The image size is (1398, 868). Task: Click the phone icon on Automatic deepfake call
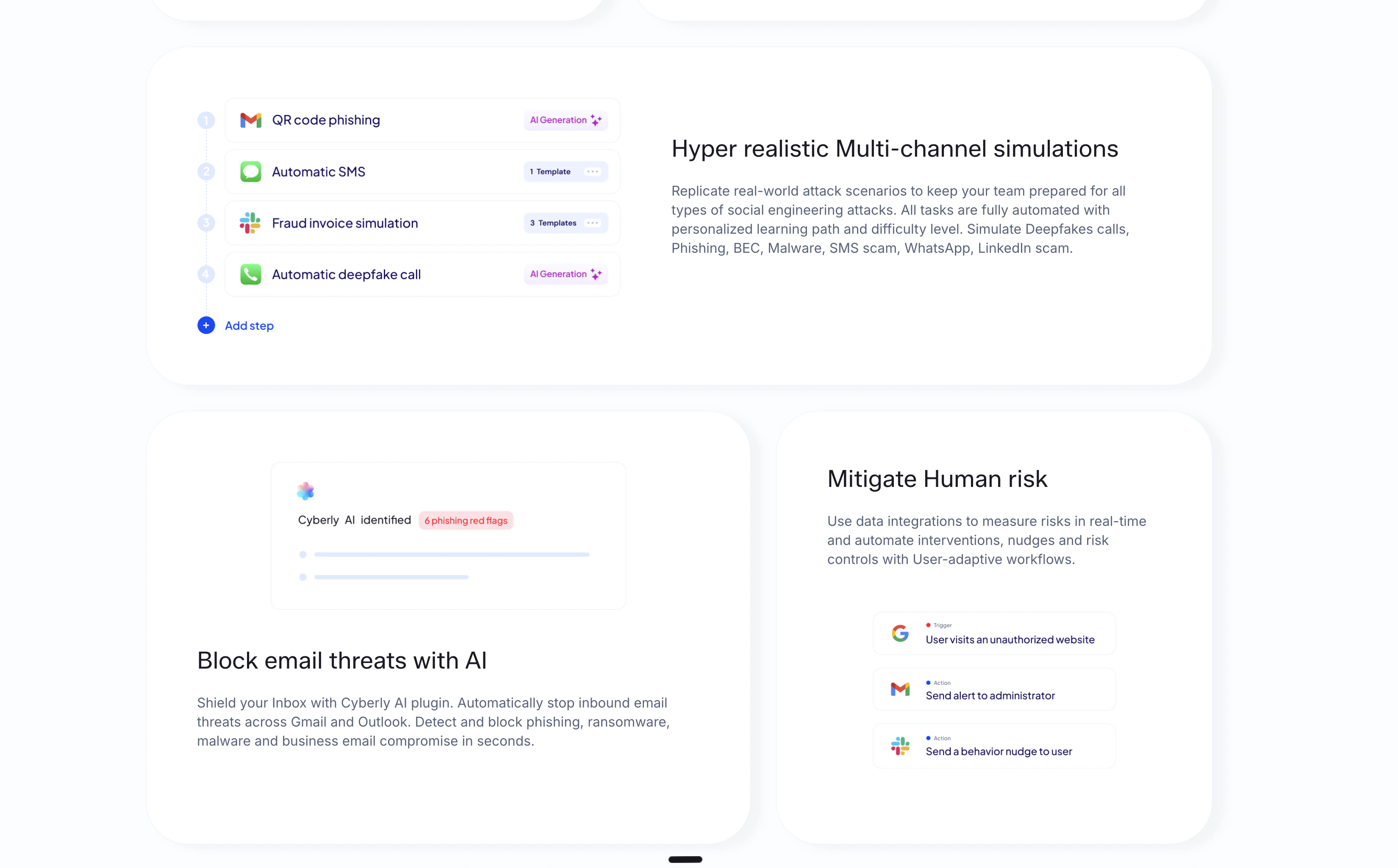click(251, 274)
